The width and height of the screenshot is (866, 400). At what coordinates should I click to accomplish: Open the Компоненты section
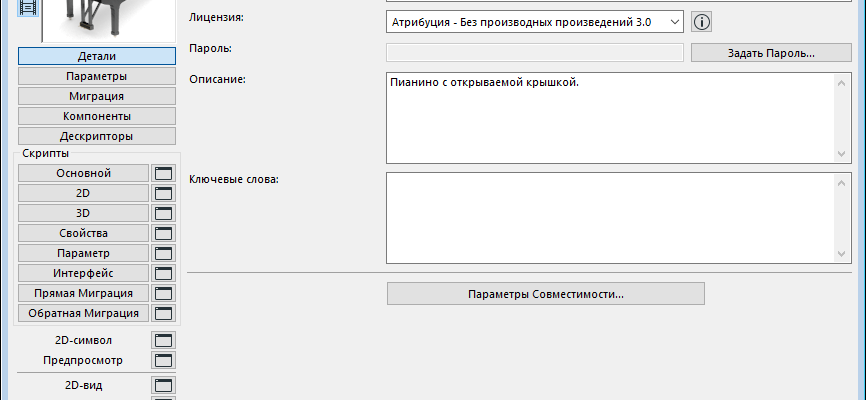[x=96, y=116]
